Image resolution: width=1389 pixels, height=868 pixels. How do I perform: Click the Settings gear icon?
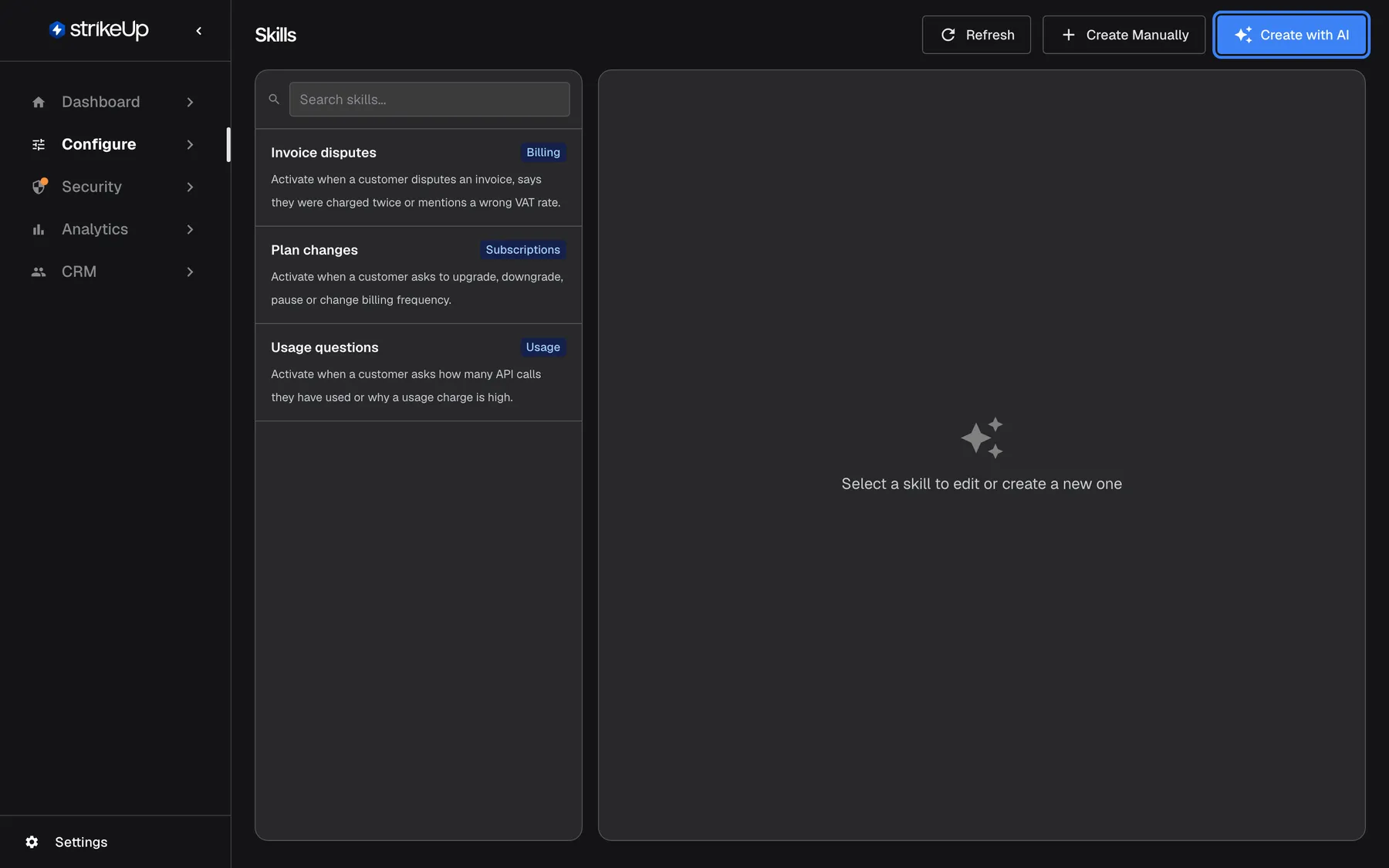[32, 842]
